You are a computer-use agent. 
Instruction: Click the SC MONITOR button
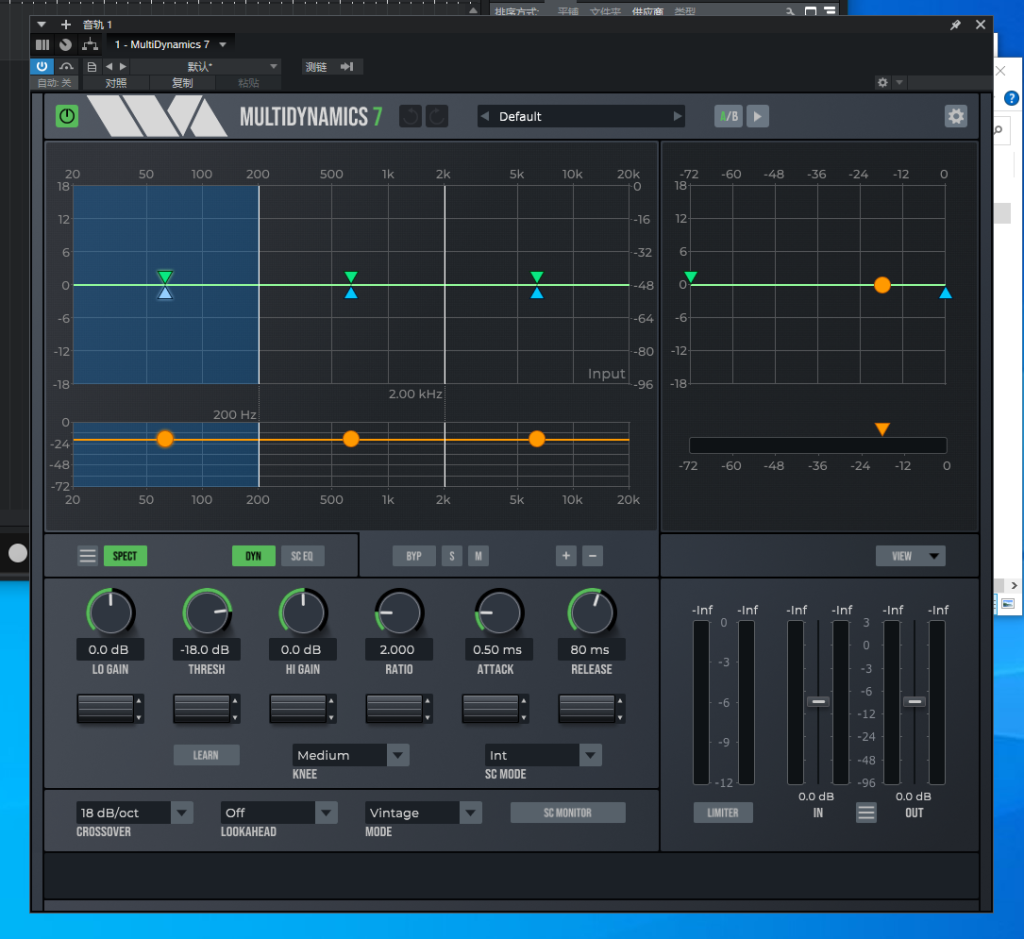pyautogui.click(x=567, y=813)
